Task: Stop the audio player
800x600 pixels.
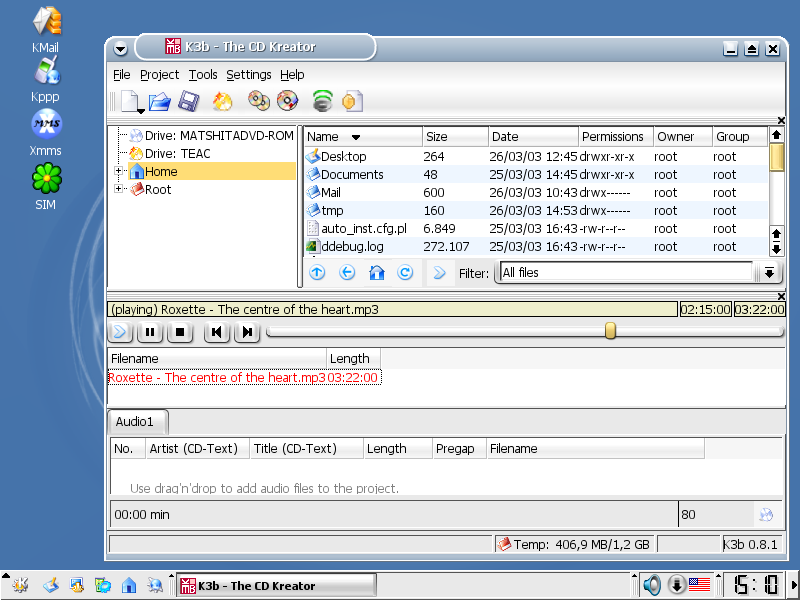Action: click(180, 332)
